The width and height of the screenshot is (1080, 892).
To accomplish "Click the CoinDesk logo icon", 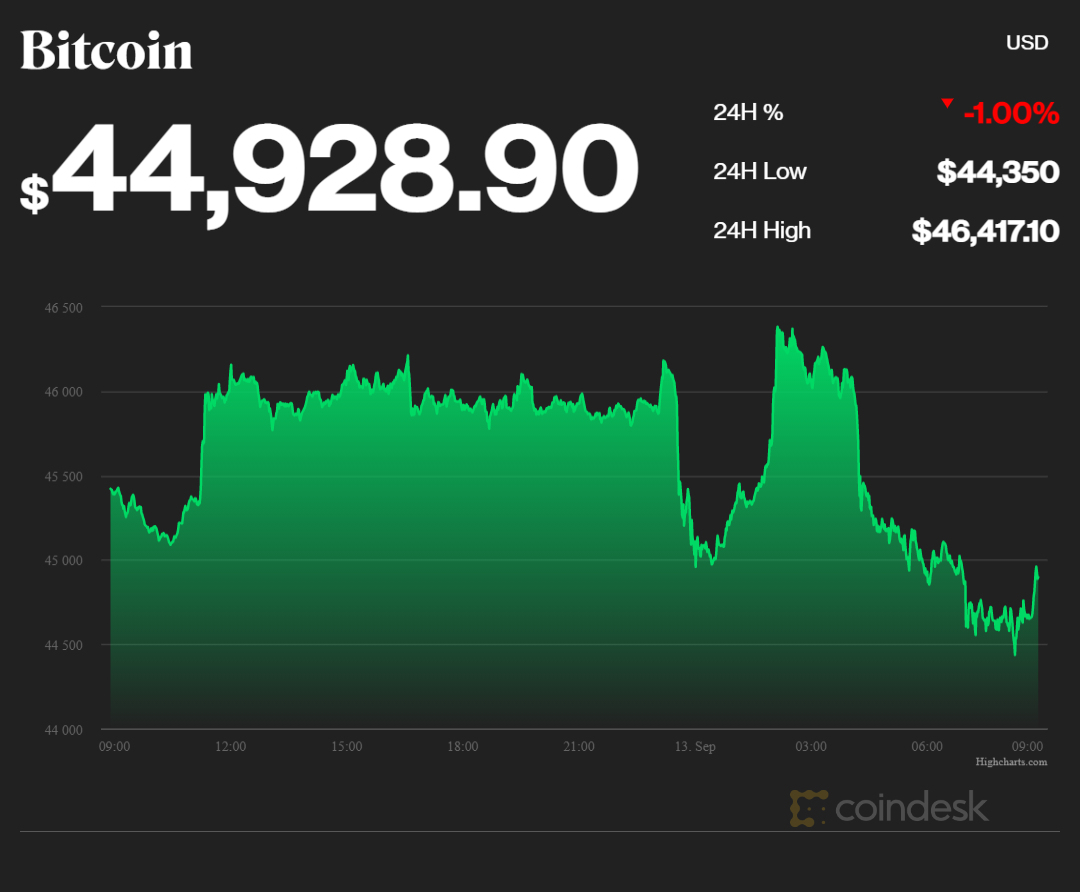I will pos(808,808).
